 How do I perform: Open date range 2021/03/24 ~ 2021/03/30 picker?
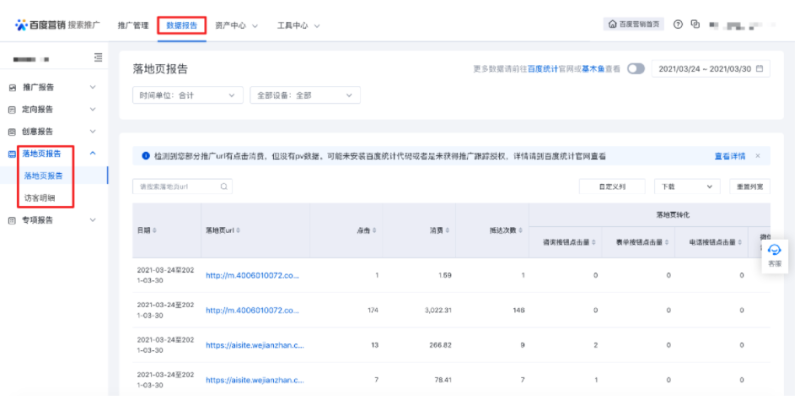point(711,69)
